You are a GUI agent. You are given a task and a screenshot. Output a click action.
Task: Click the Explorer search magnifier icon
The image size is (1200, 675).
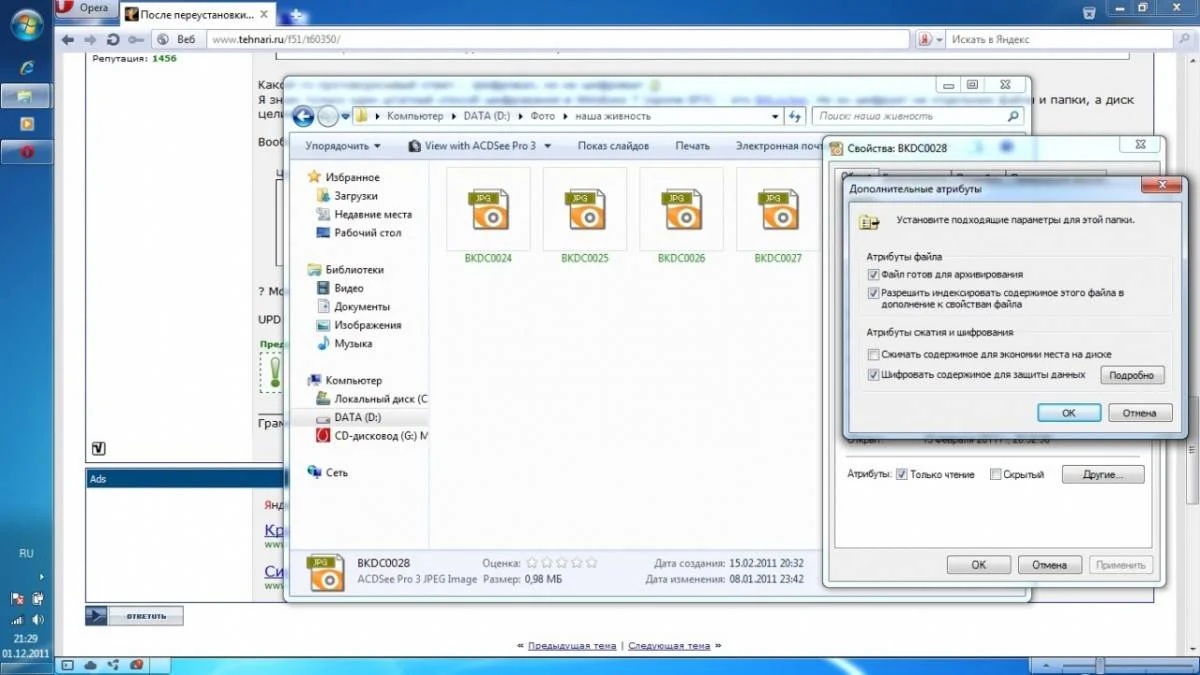(x=1013, y=116)
